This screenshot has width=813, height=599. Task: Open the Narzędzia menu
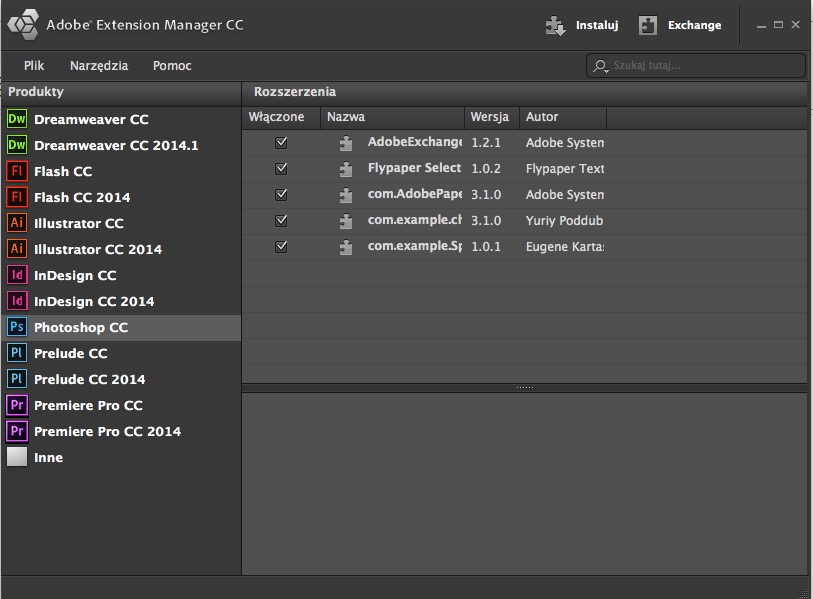(99, 66)
